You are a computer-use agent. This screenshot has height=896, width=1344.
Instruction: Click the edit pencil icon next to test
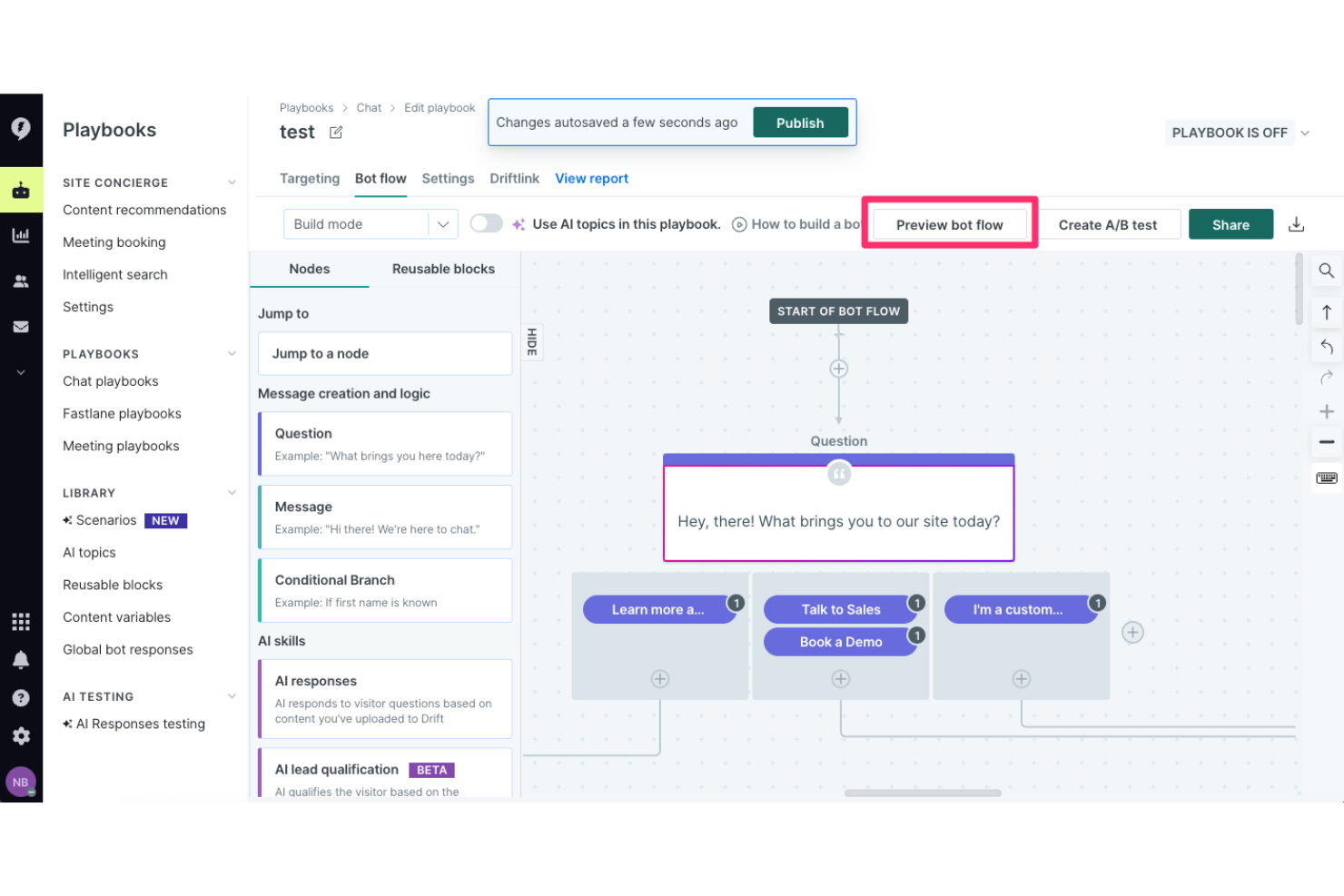(336, 133)
